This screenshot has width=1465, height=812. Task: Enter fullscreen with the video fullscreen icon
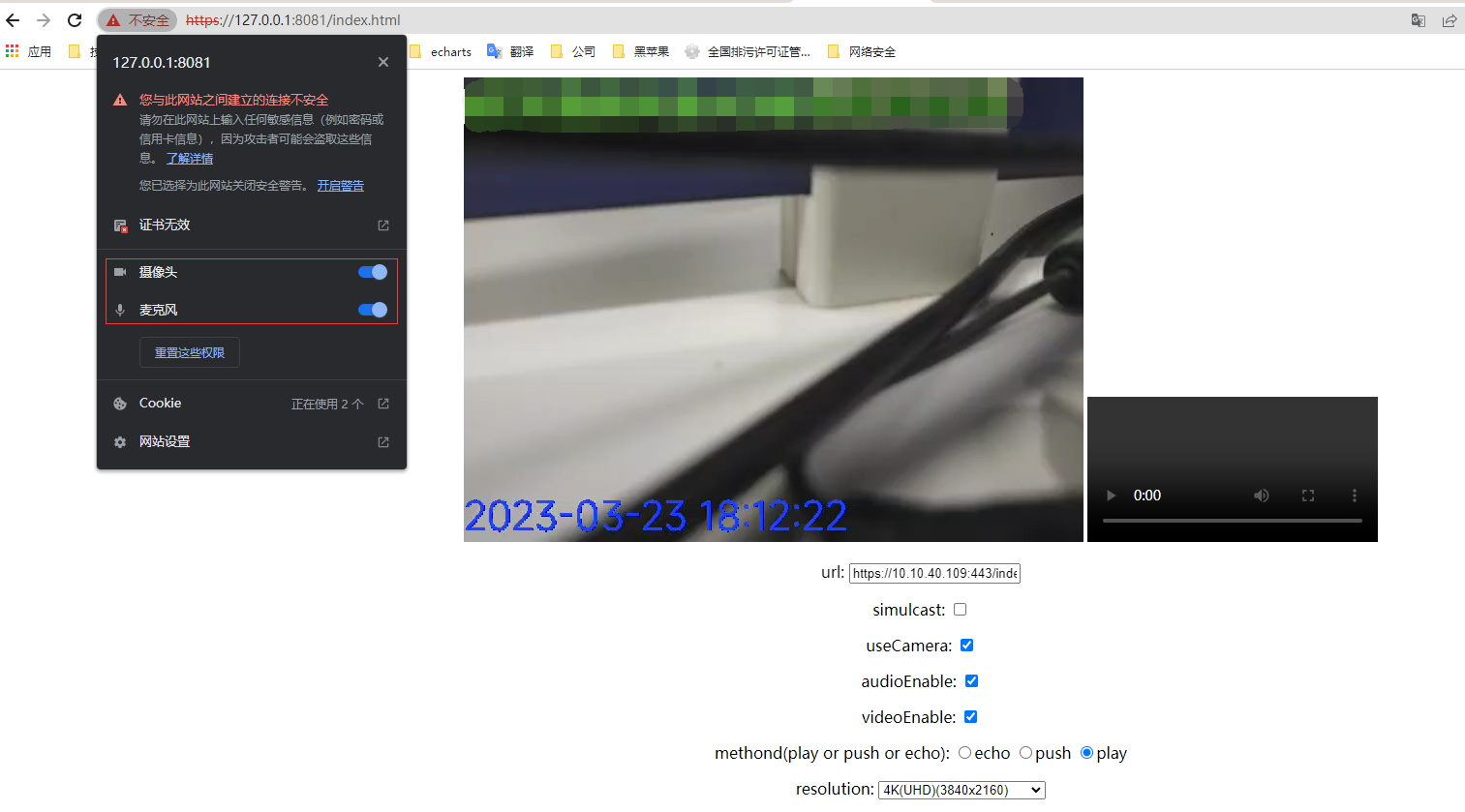point(1307,495)
